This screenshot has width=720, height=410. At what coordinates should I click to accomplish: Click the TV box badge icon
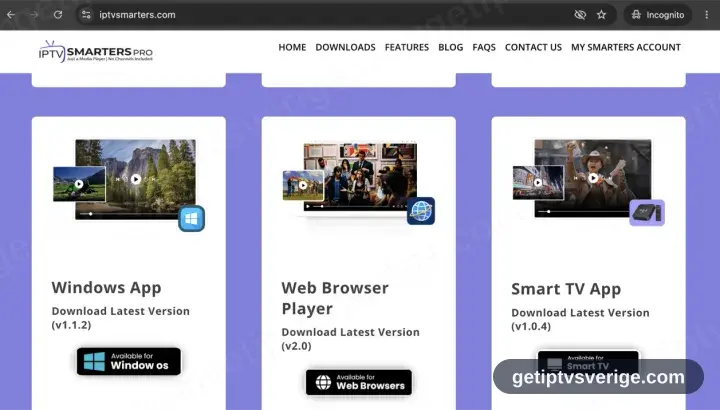point(647,213)
